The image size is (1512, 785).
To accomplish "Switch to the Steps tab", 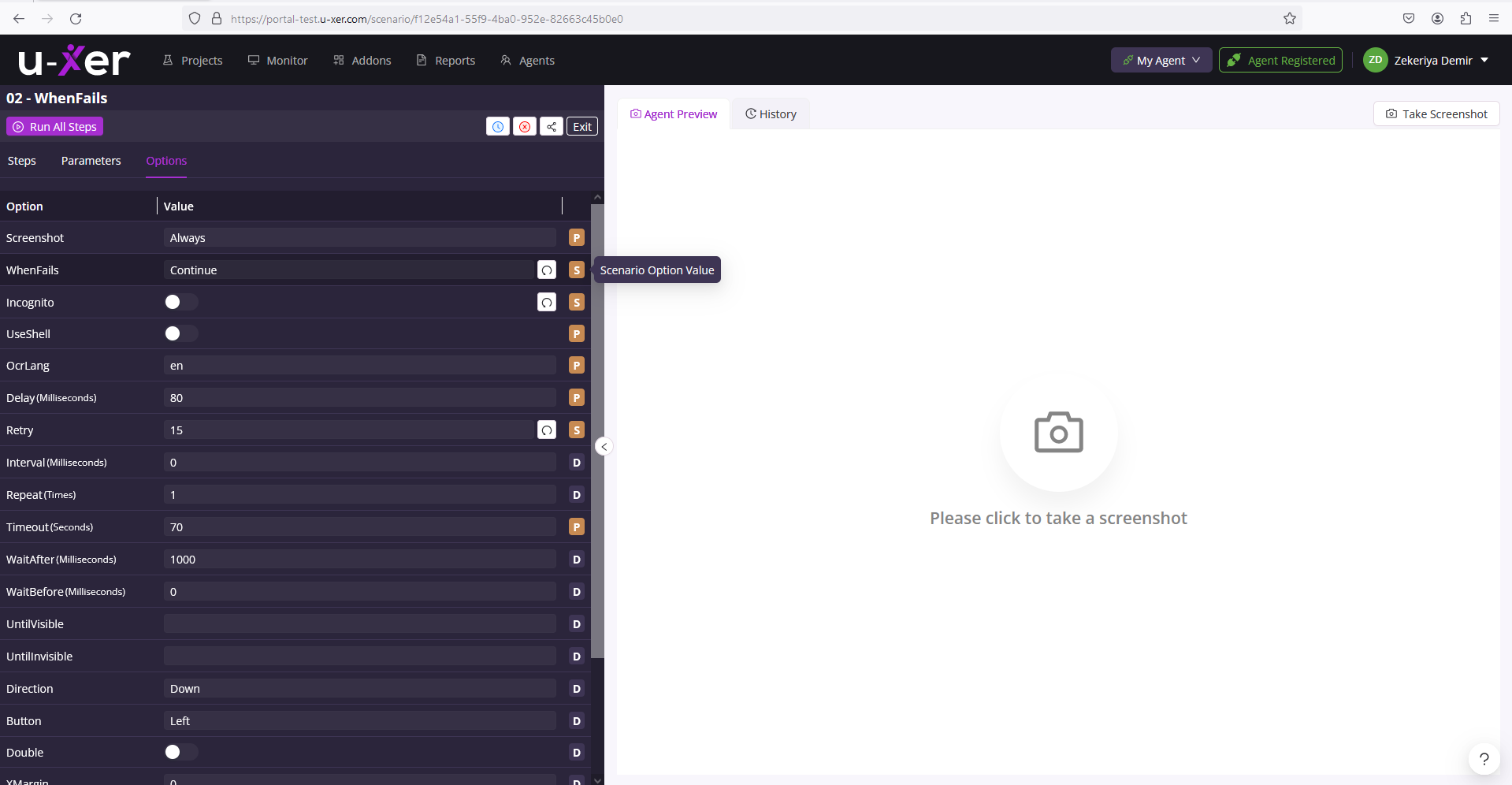I will coord(22,161).
